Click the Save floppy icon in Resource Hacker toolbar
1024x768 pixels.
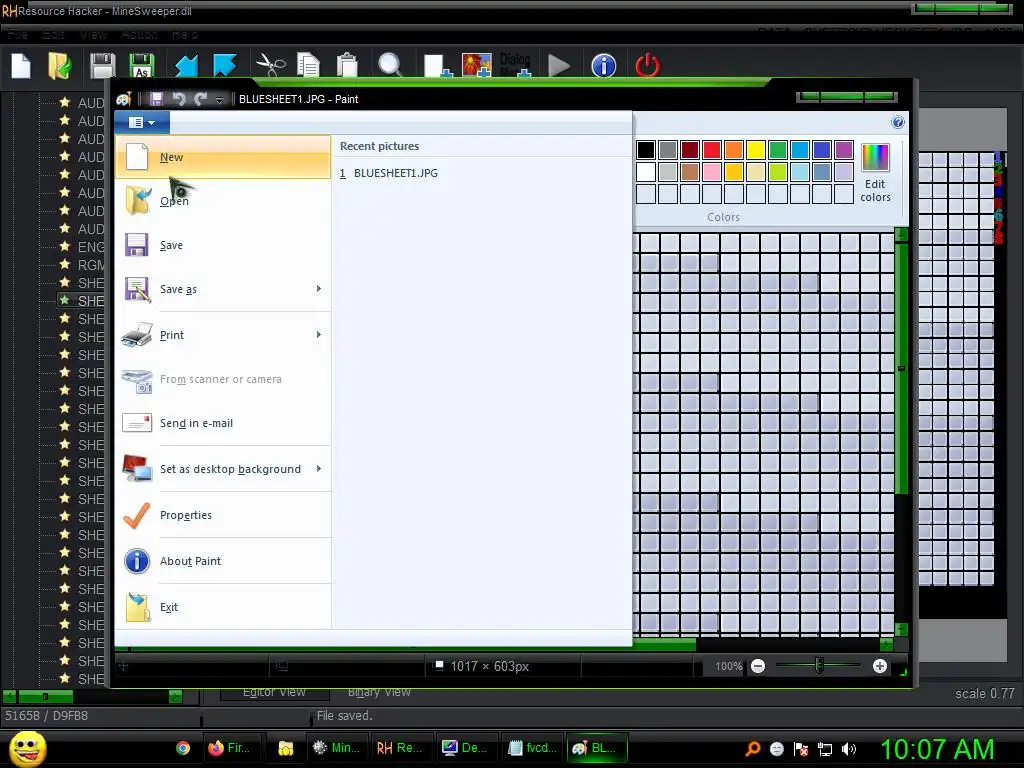pyautogui.click(x=103, y=66)
